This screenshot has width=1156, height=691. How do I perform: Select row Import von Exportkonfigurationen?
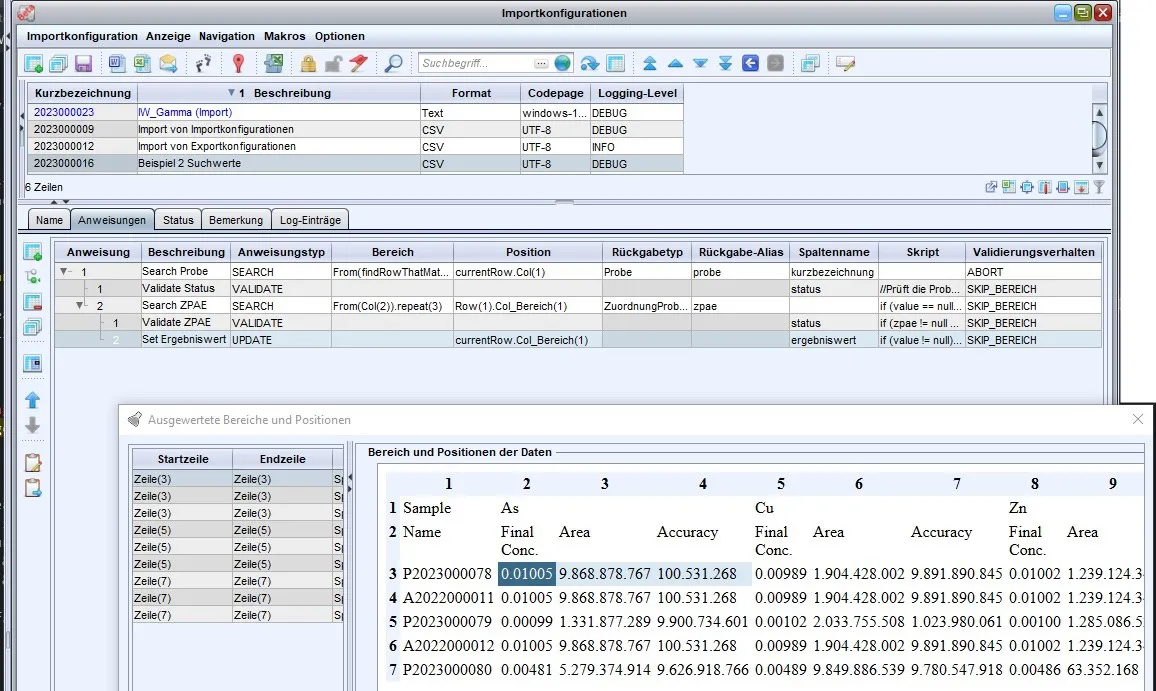355,147
